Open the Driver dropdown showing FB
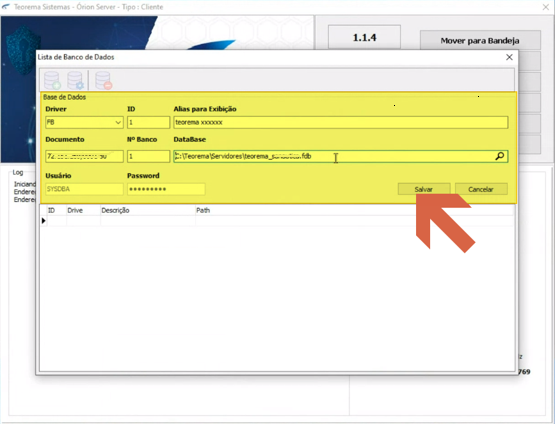 [84, 122]
